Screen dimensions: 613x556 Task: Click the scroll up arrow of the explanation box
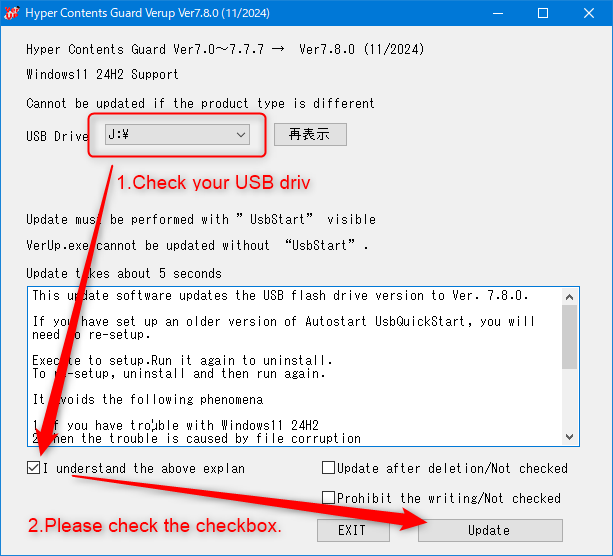(x=570, y=296)
